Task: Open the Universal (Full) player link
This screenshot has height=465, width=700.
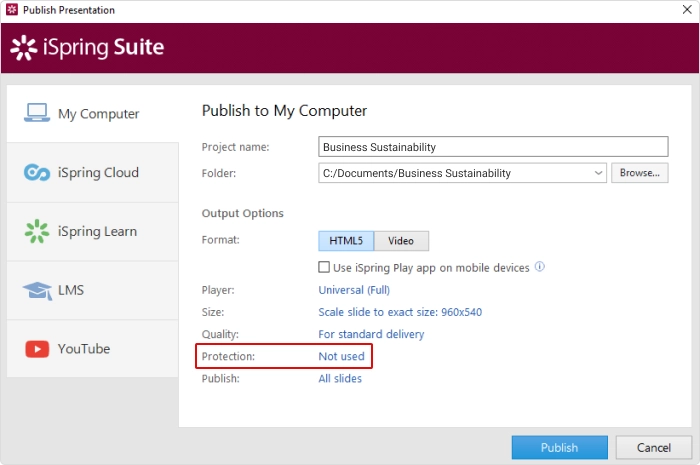Action: (354, 290)
